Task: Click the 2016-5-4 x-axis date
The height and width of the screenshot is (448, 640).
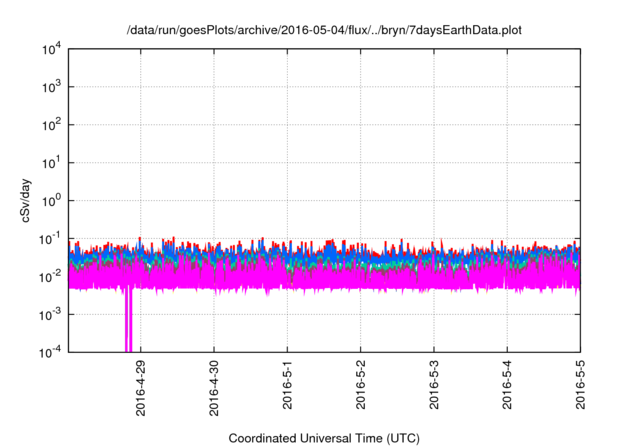Action: (507, 385)
